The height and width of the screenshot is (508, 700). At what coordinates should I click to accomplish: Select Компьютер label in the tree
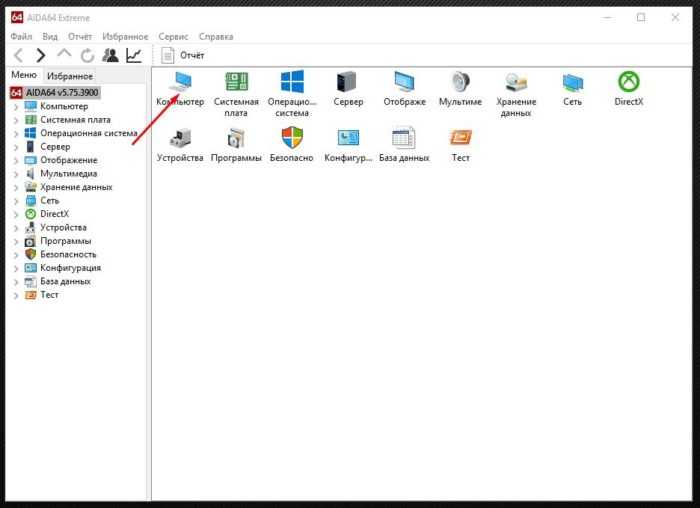64,106
